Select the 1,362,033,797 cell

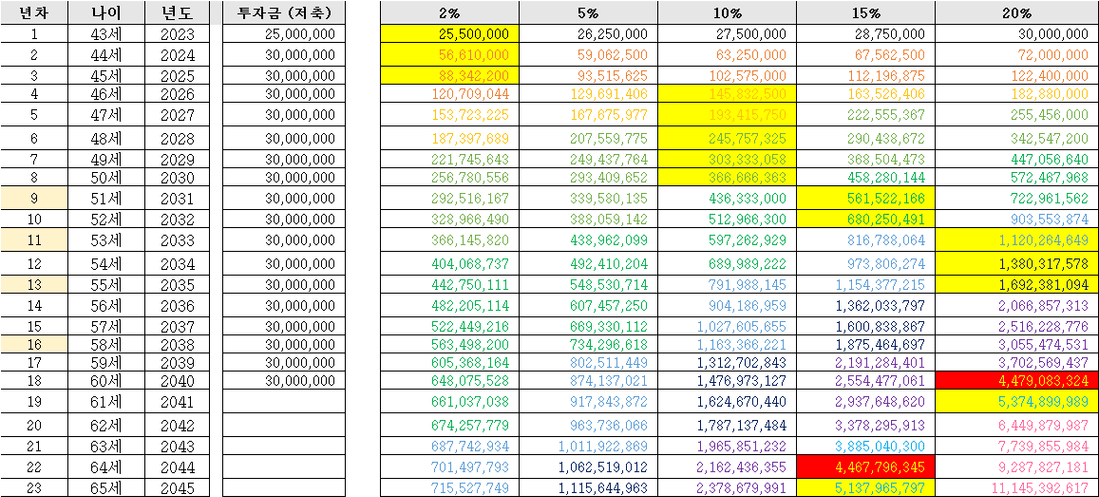click(866, 306)
